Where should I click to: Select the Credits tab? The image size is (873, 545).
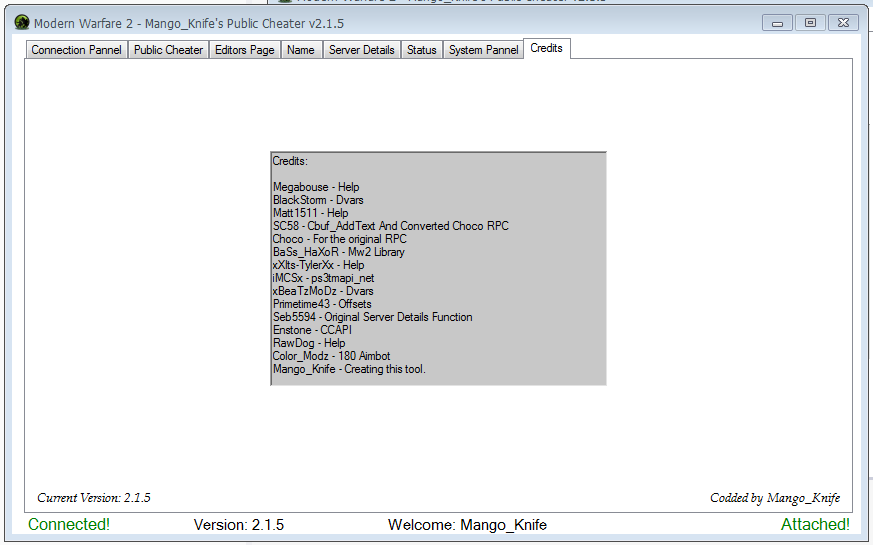547,48
